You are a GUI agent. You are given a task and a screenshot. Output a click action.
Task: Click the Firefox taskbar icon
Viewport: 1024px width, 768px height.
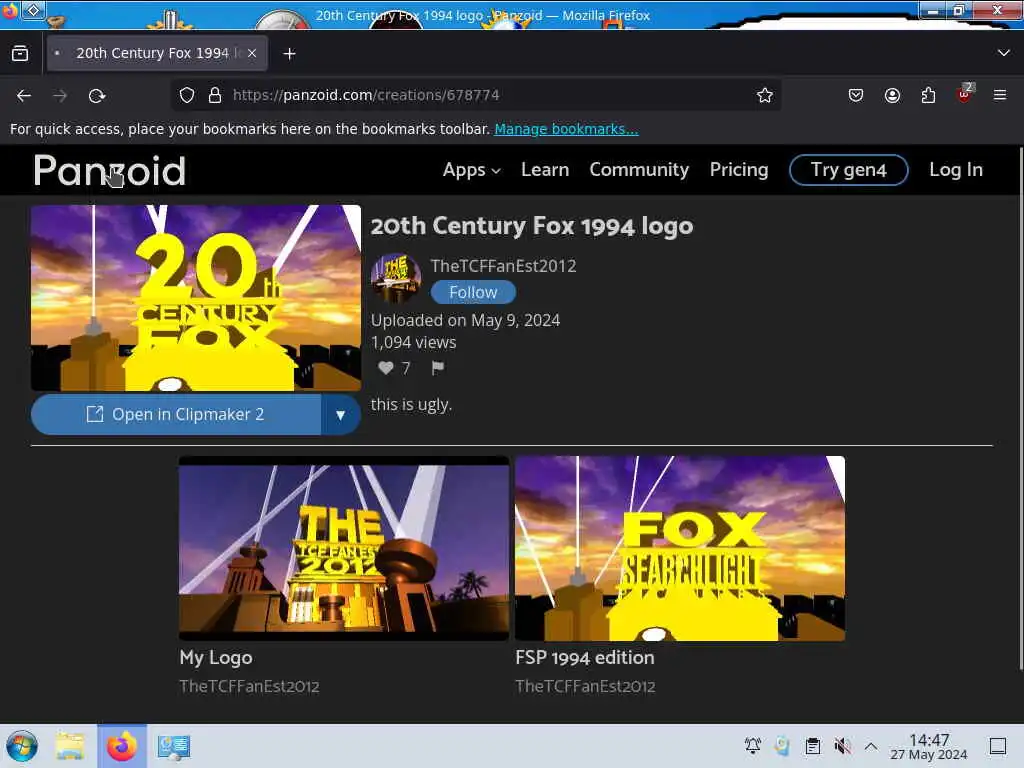tap(122, 746)
